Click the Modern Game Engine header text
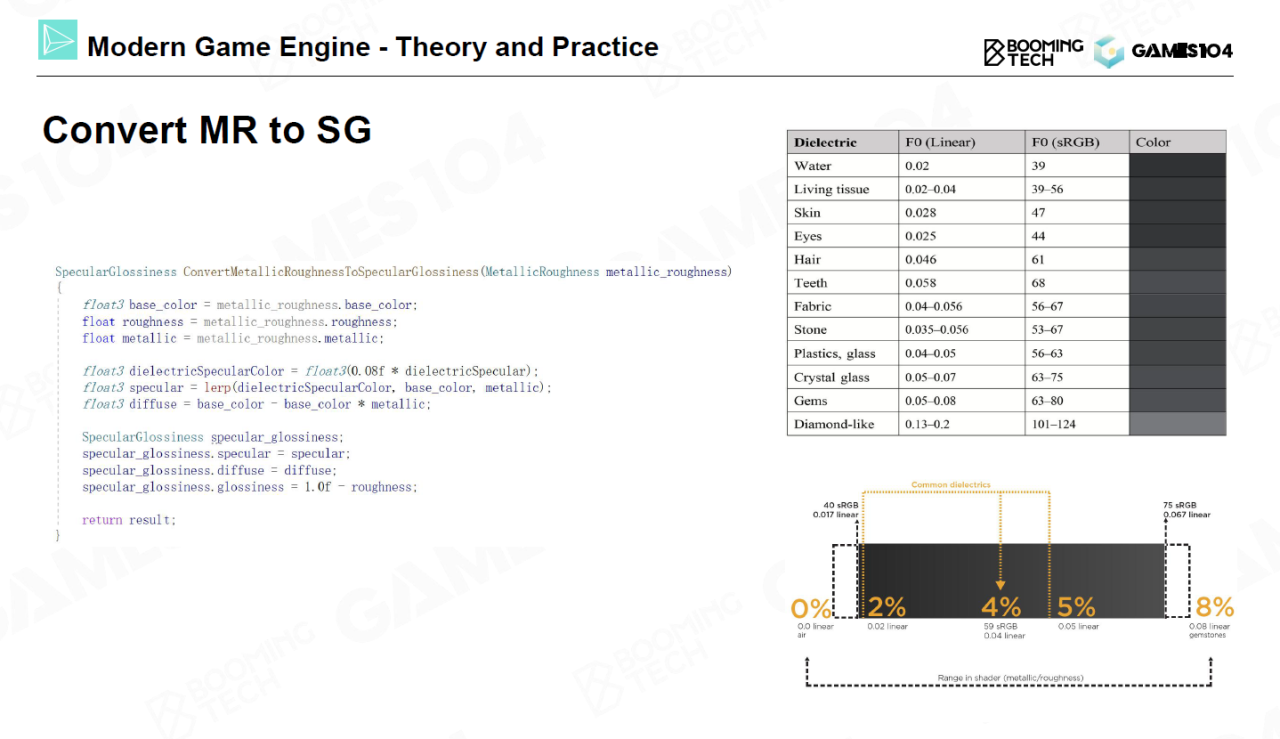 click(372, 47)
